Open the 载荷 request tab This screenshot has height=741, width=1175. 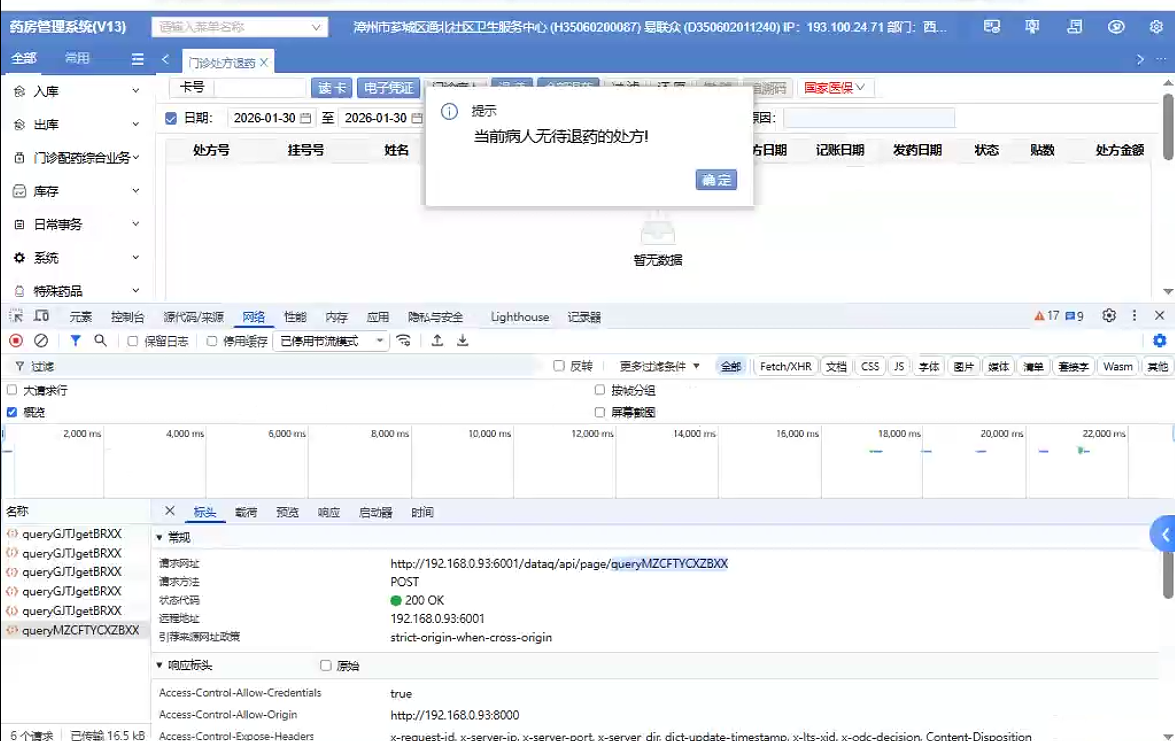point(246,512)
